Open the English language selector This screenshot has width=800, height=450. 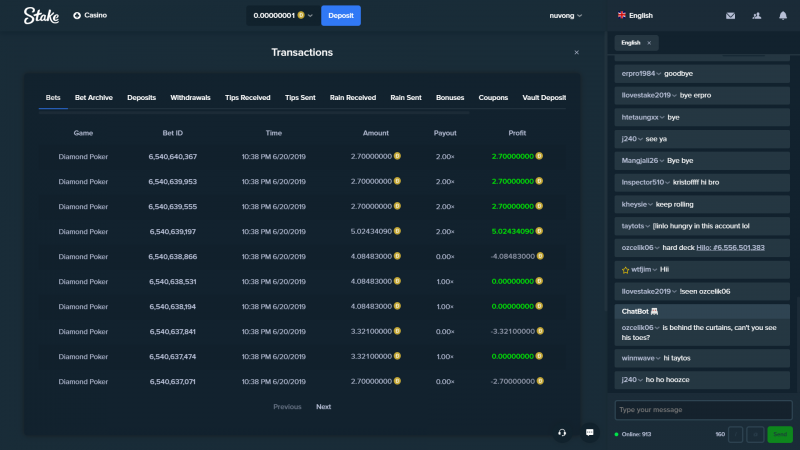pyautogui.click(x=635, y=16)
